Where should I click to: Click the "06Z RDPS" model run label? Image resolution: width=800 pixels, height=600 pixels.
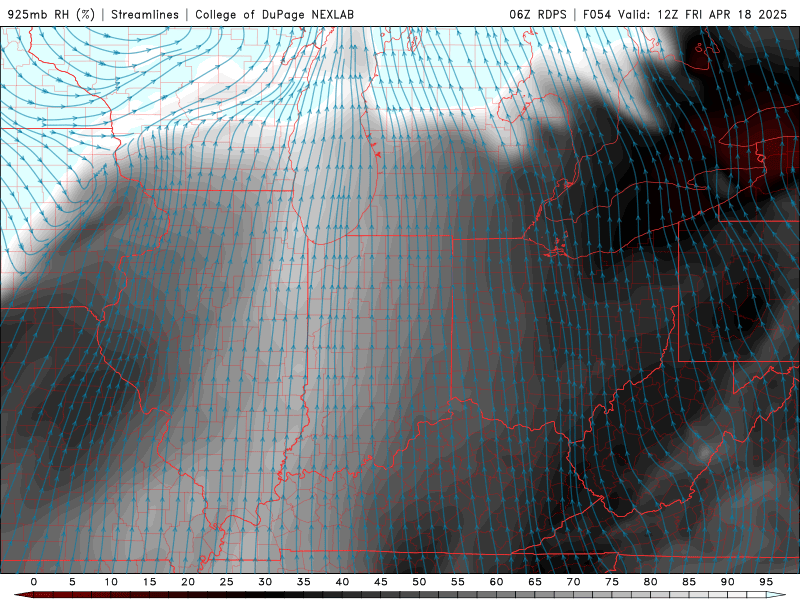coord(538,14)
